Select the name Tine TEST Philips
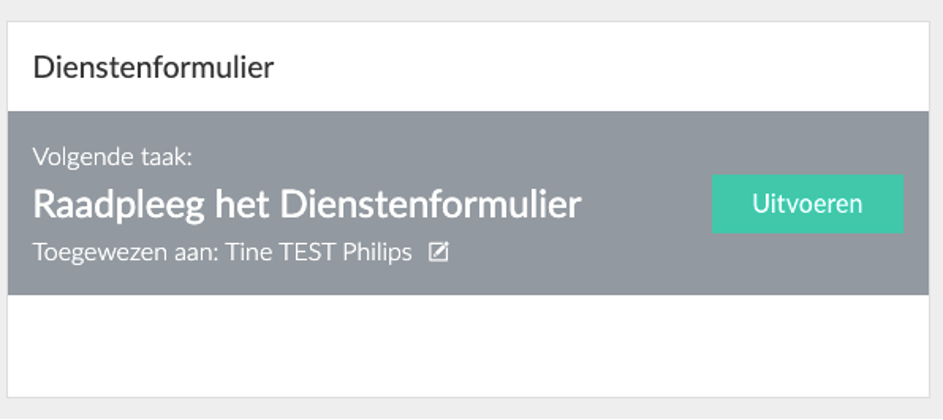Image resolution: width=943 pixels, height=420 pixels. click(319, 252)
